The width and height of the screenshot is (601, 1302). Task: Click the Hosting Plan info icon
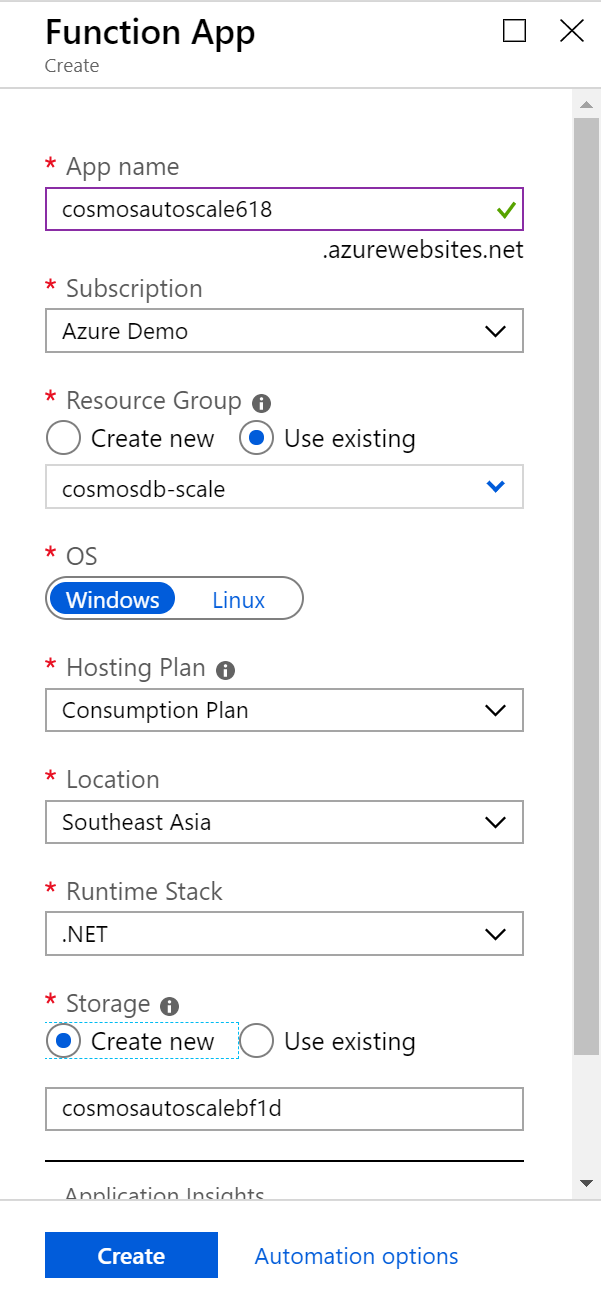(x=226, y=669)
